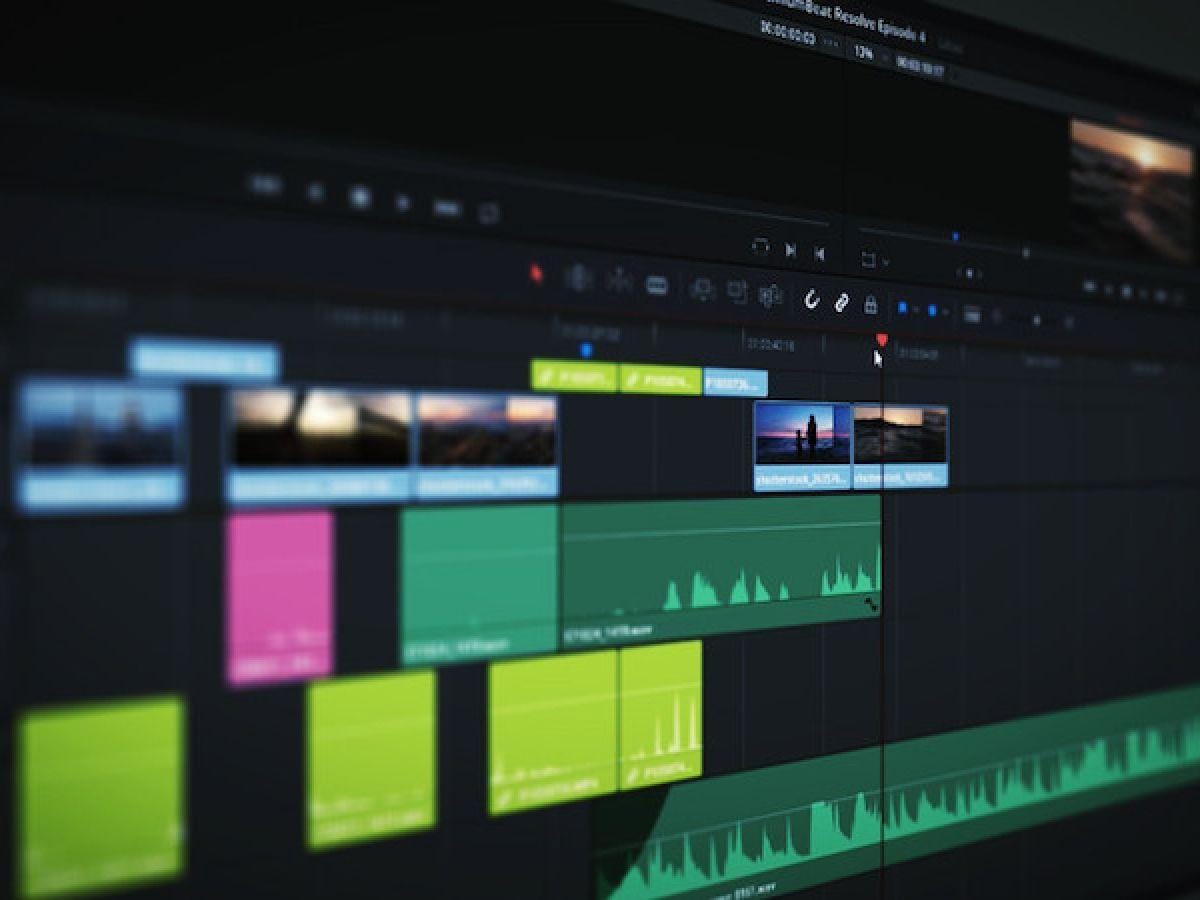Select the Blade Edit Mode tool
This screenshot has width=1200, height=900.
pos(657,285)
